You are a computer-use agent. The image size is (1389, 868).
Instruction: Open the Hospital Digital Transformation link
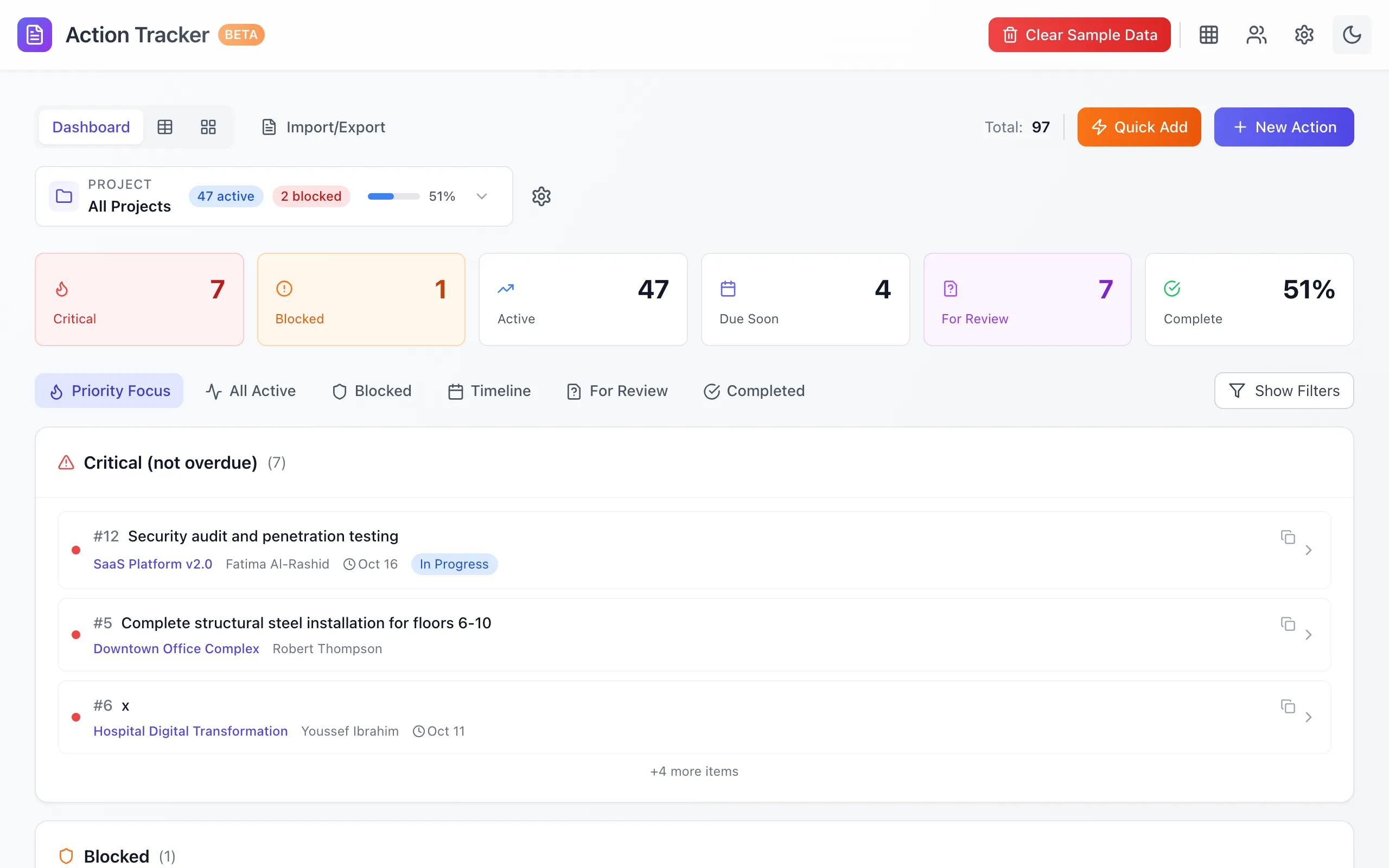coord(190,731)
